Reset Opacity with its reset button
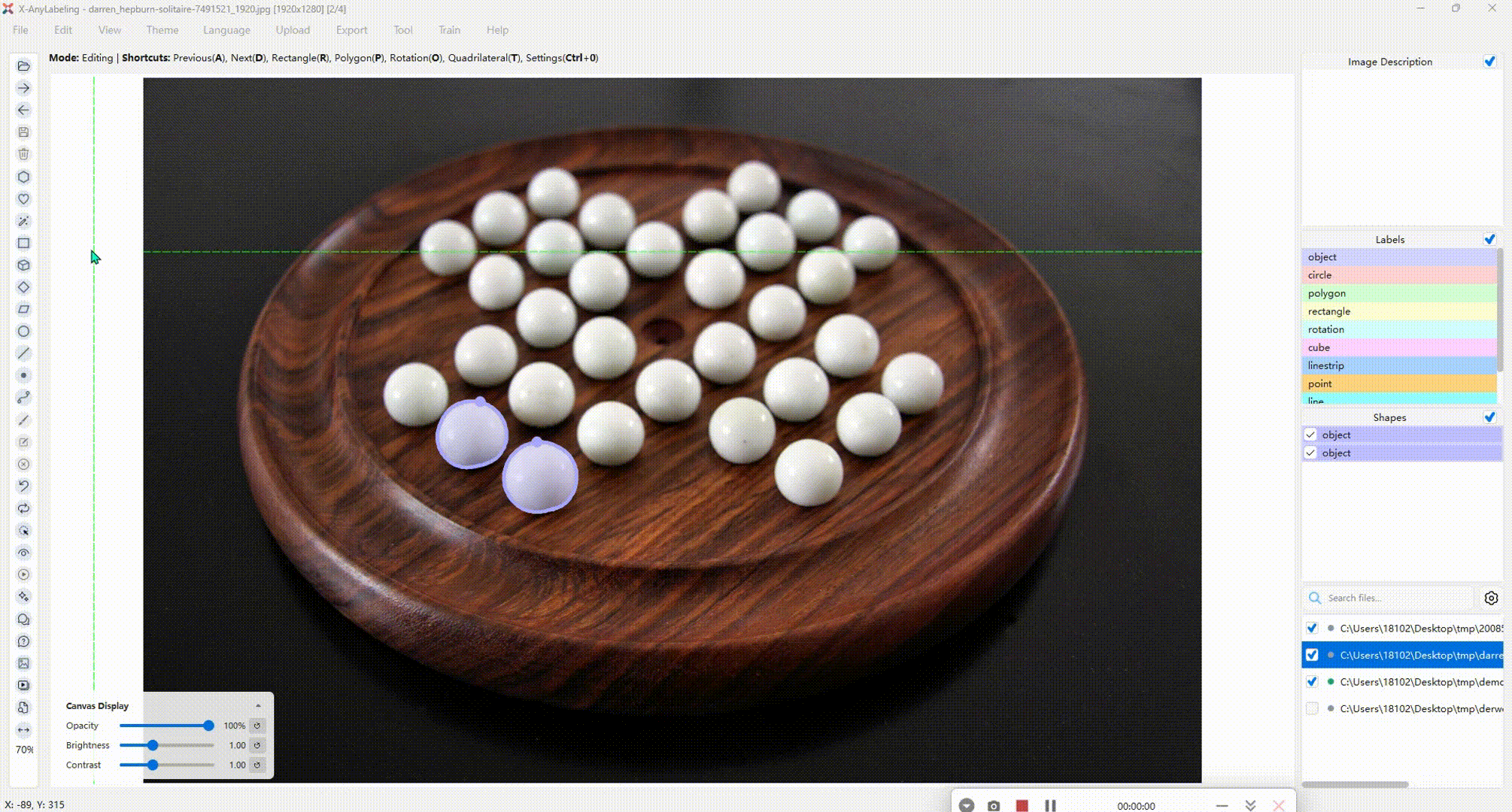The image size is (1512, 812). click(257, 726)
